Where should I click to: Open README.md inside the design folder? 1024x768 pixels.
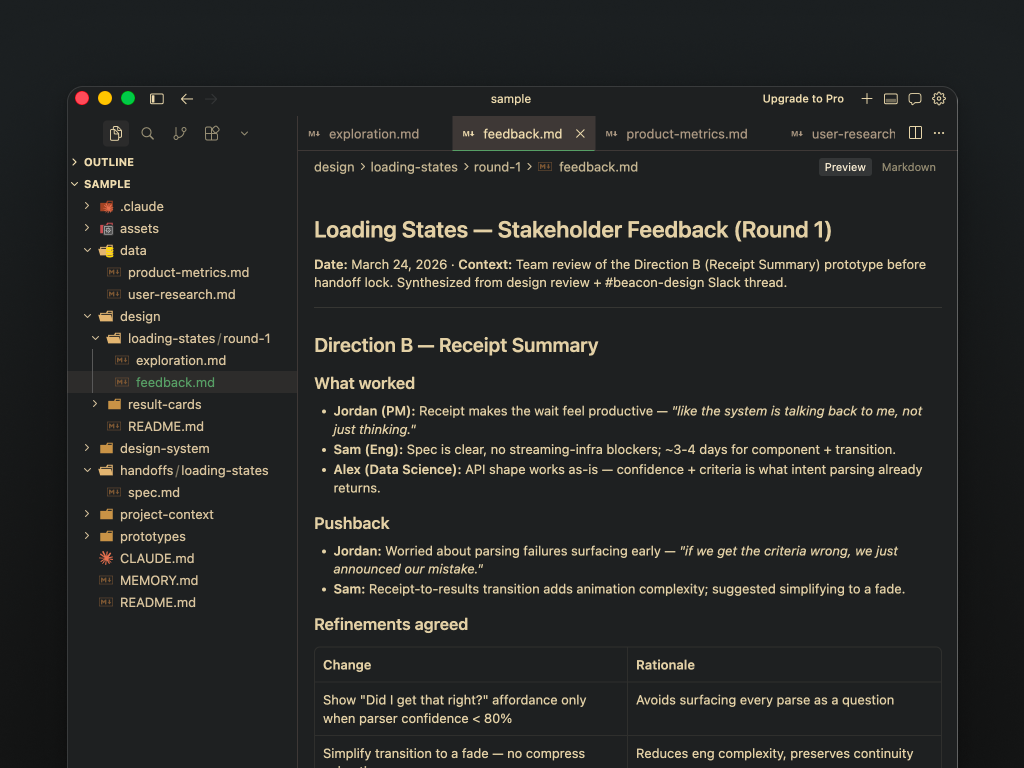point(183,426)
